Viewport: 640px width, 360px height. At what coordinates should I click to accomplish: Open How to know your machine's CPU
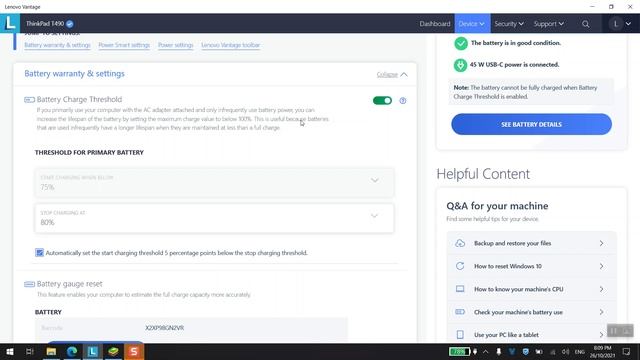coord(531,289)
